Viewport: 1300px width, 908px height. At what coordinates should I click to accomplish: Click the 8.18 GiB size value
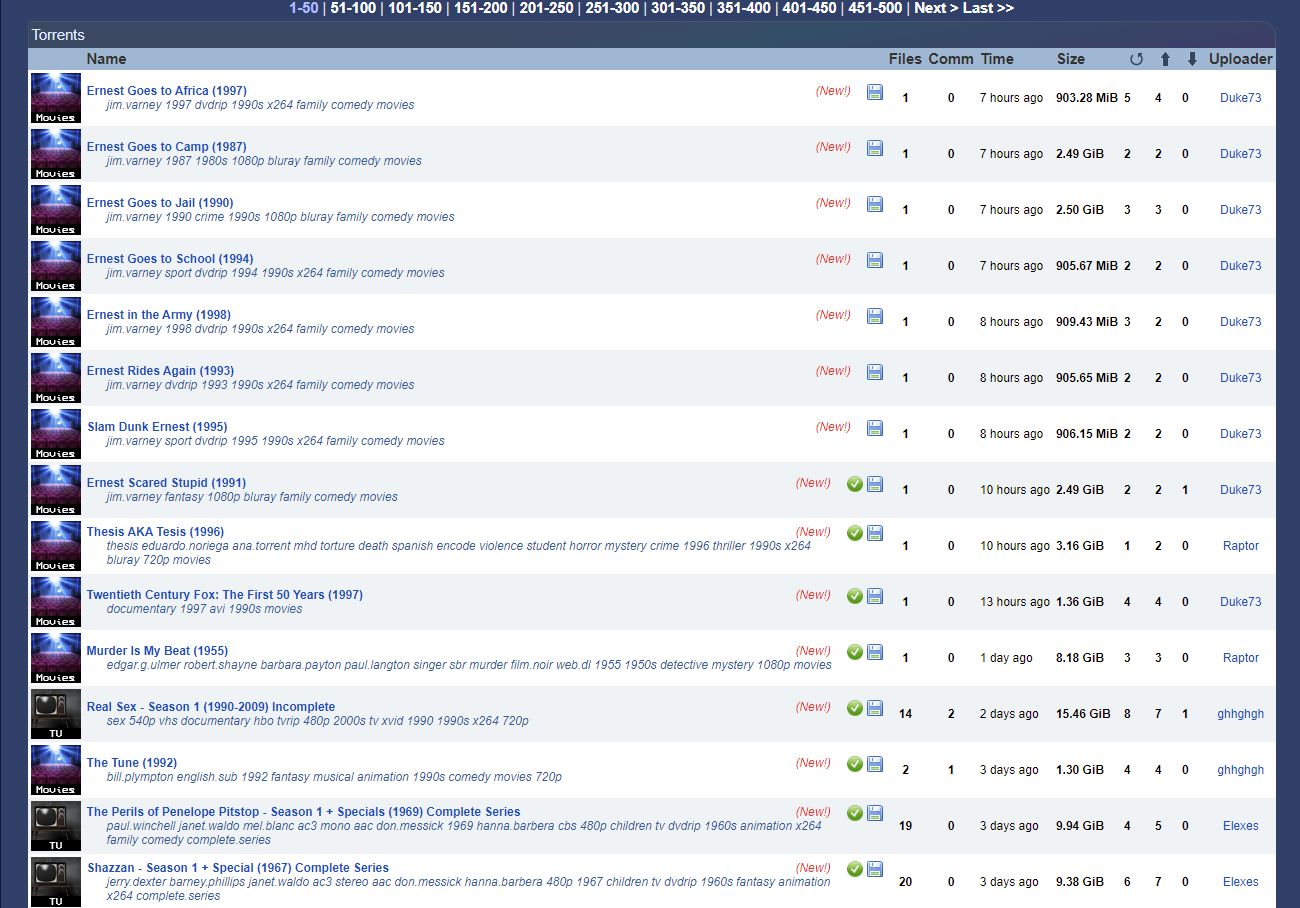(x=1080, y=658)
